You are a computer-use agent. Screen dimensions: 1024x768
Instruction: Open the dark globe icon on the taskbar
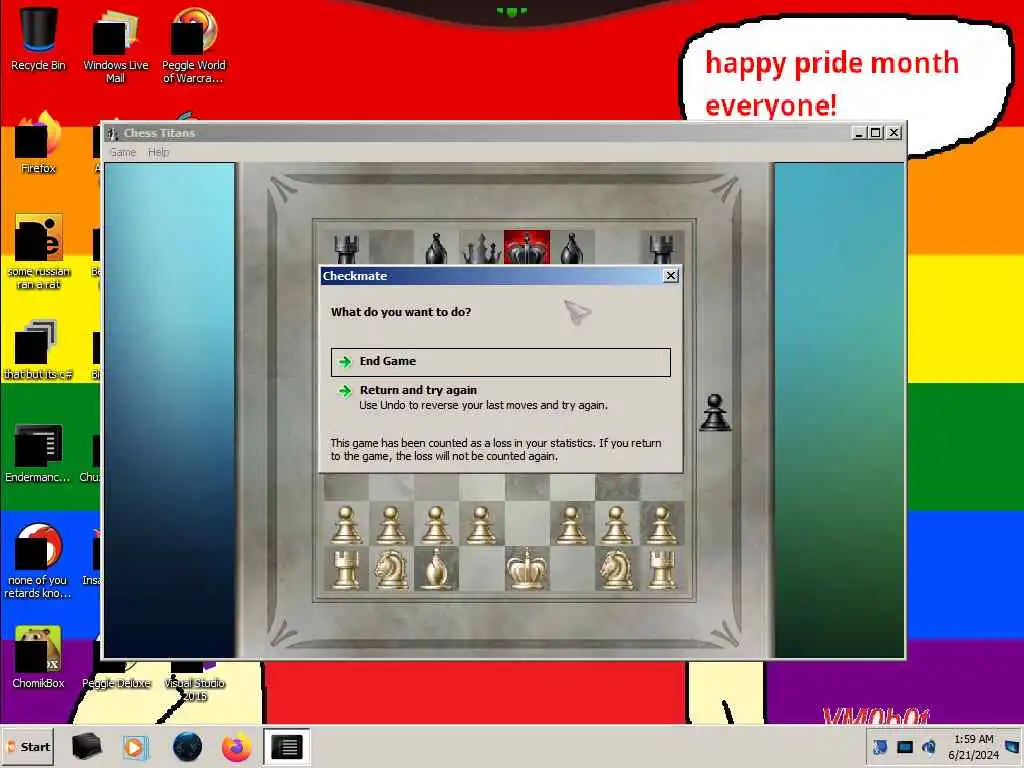(187, 747)
